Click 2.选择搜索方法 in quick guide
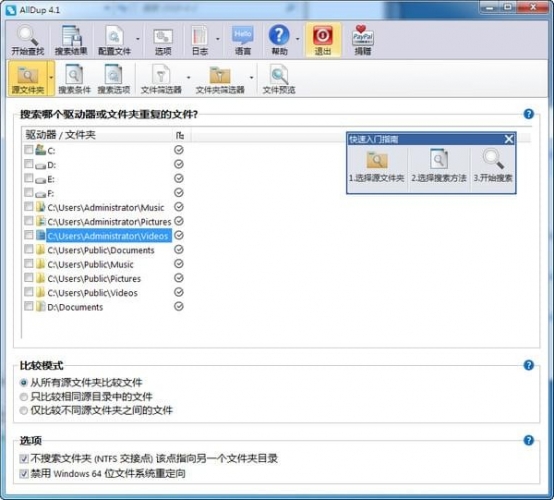 point(439,167)
